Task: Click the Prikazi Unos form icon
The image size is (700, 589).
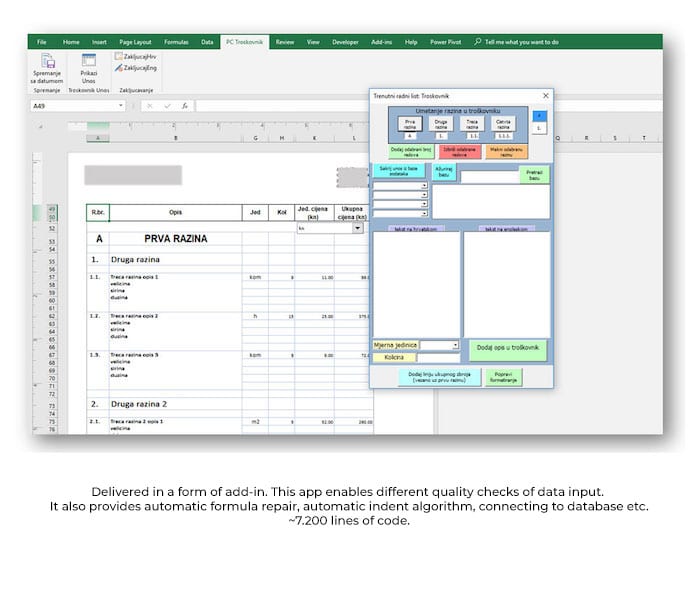Action: pos(88,60)
